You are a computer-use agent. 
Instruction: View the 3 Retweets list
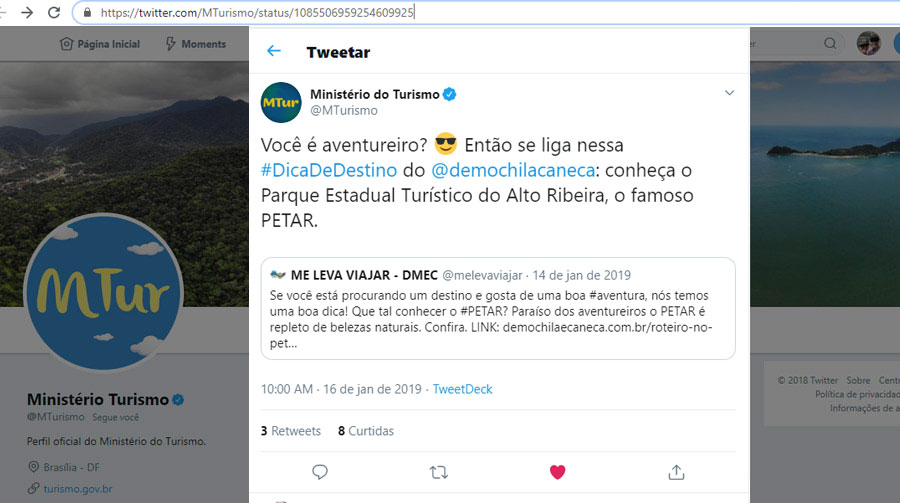(290, 431)
